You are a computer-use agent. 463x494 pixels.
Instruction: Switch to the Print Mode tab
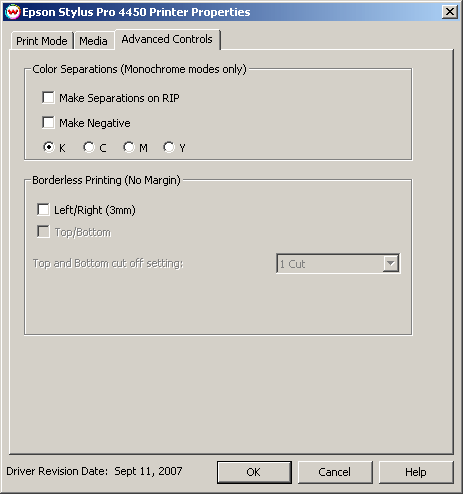(42, 41)
